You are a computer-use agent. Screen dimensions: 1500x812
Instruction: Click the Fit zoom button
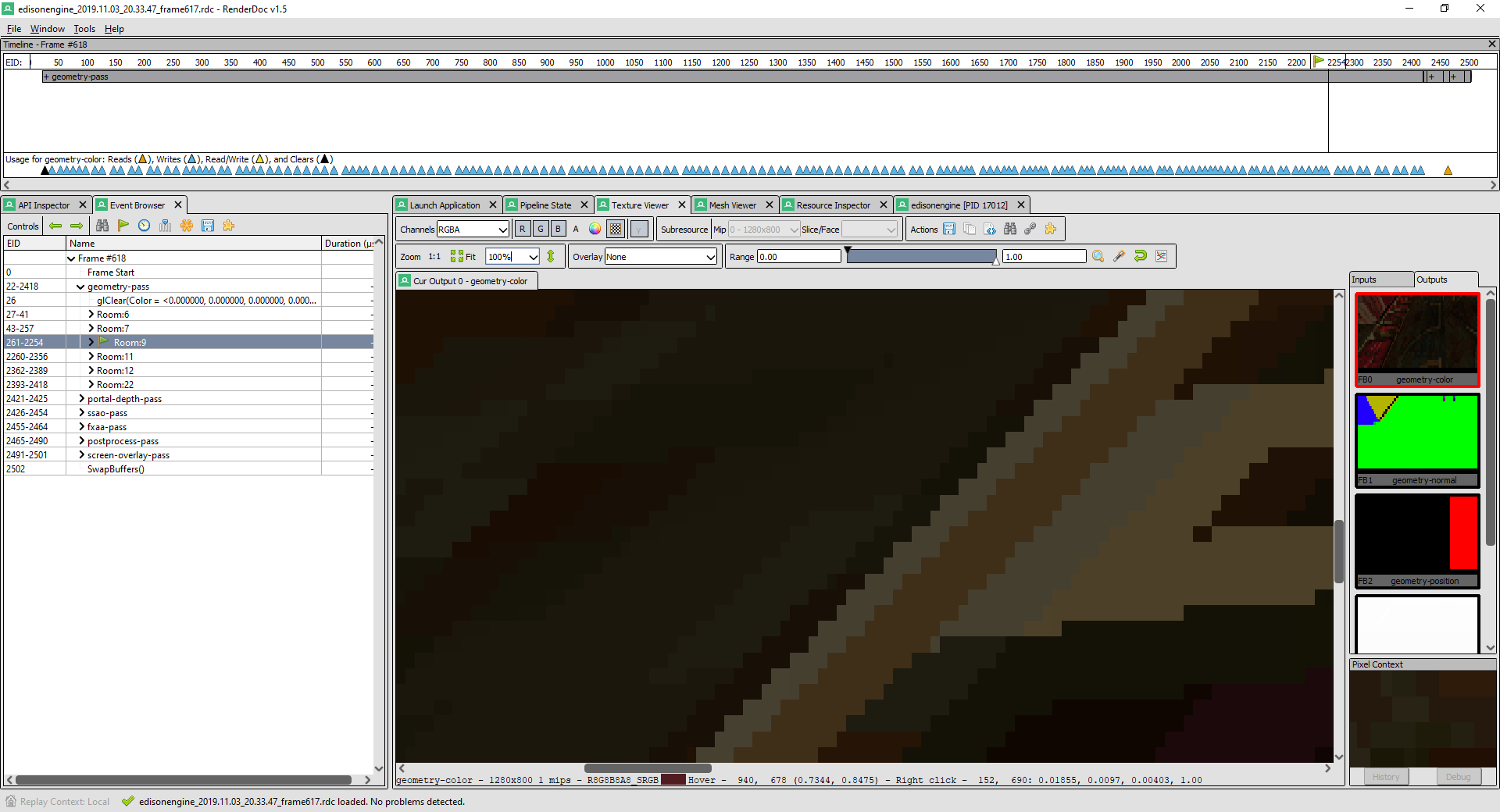pos(463,256)
